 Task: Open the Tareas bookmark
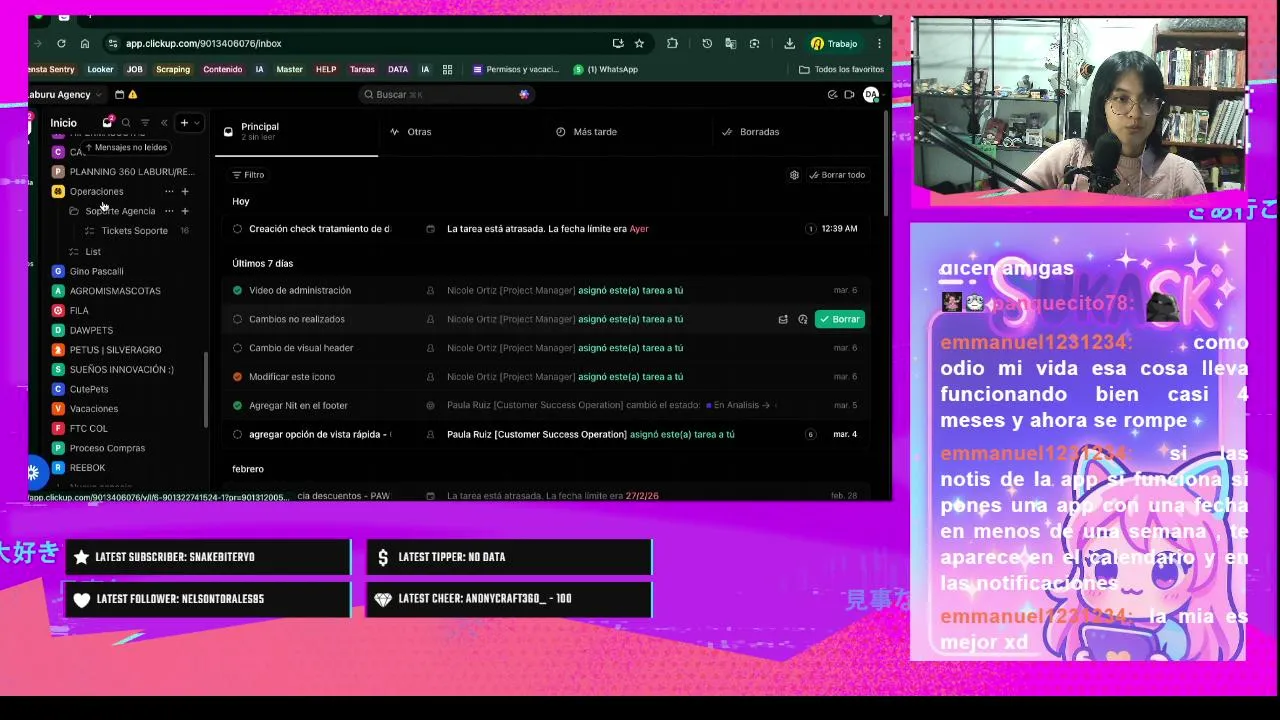pyautogui.click(x=362, y=69)
